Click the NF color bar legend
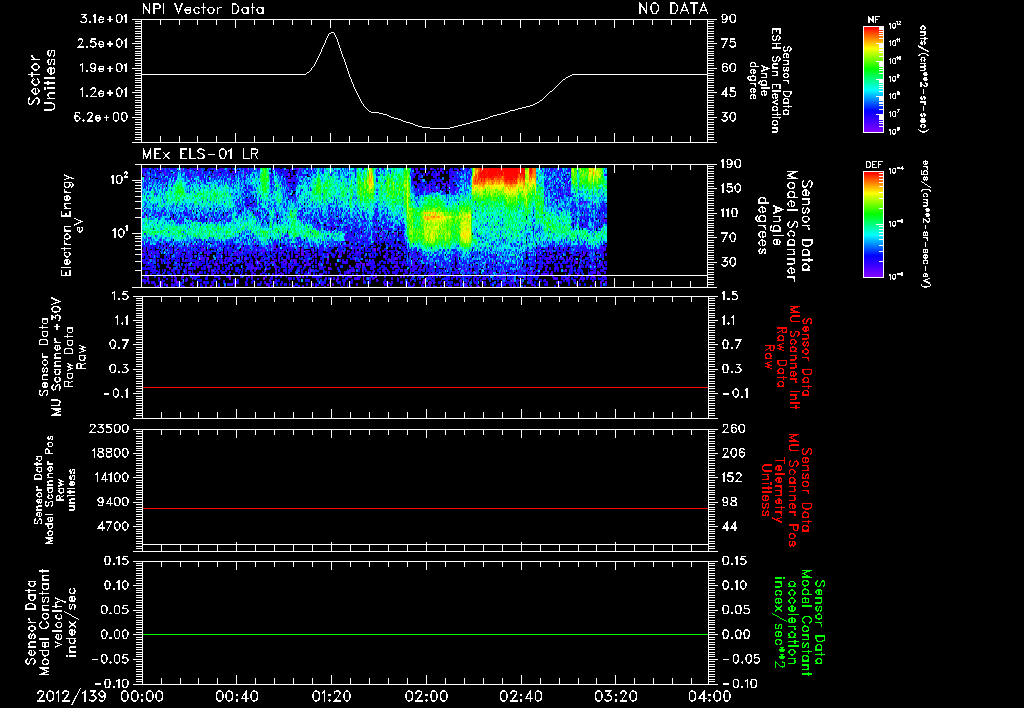The image size is (1024, 708). [873, 78]
